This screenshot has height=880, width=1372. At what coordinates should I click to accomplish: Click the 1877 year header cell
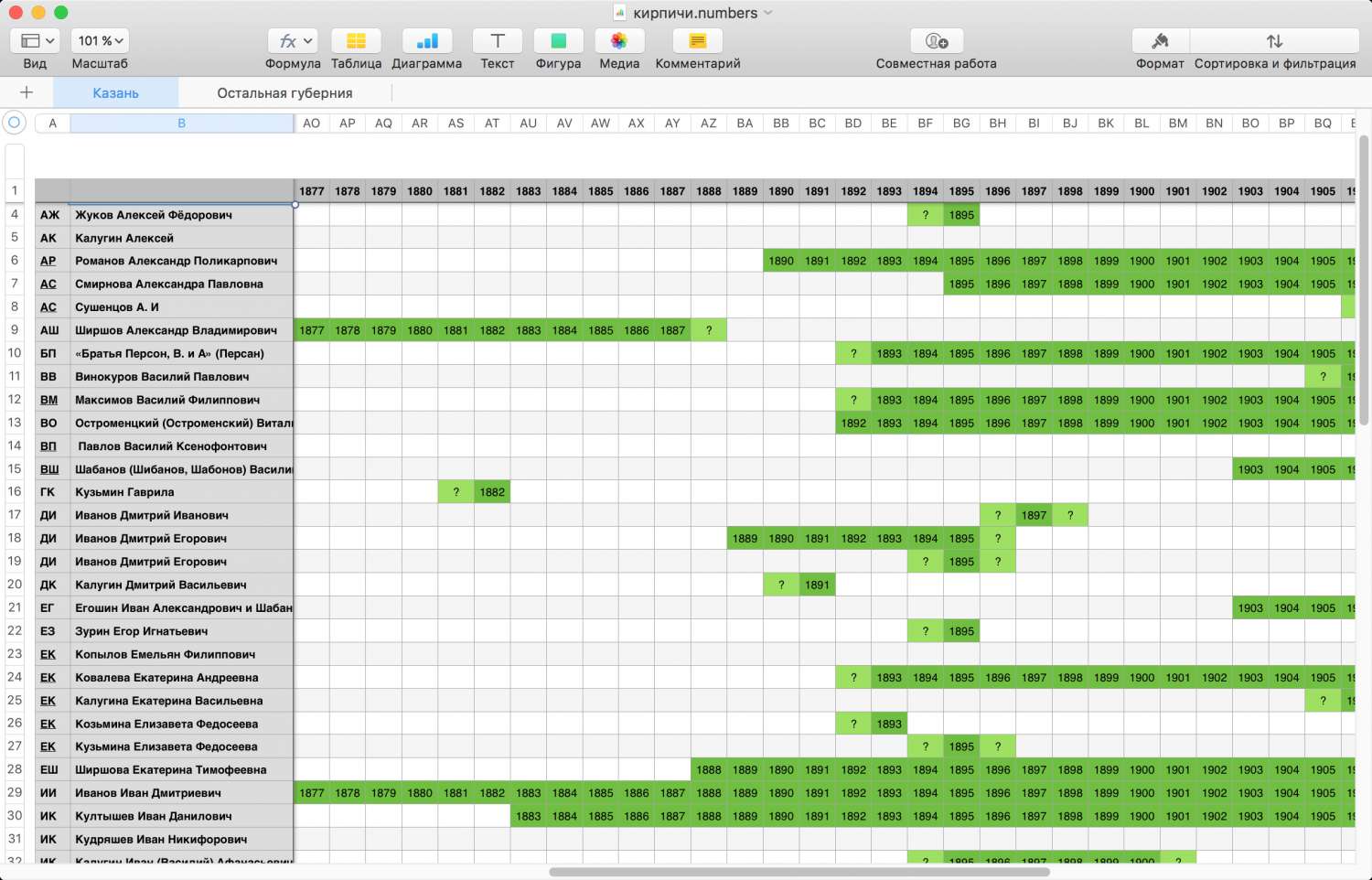[x=312, y=191]
